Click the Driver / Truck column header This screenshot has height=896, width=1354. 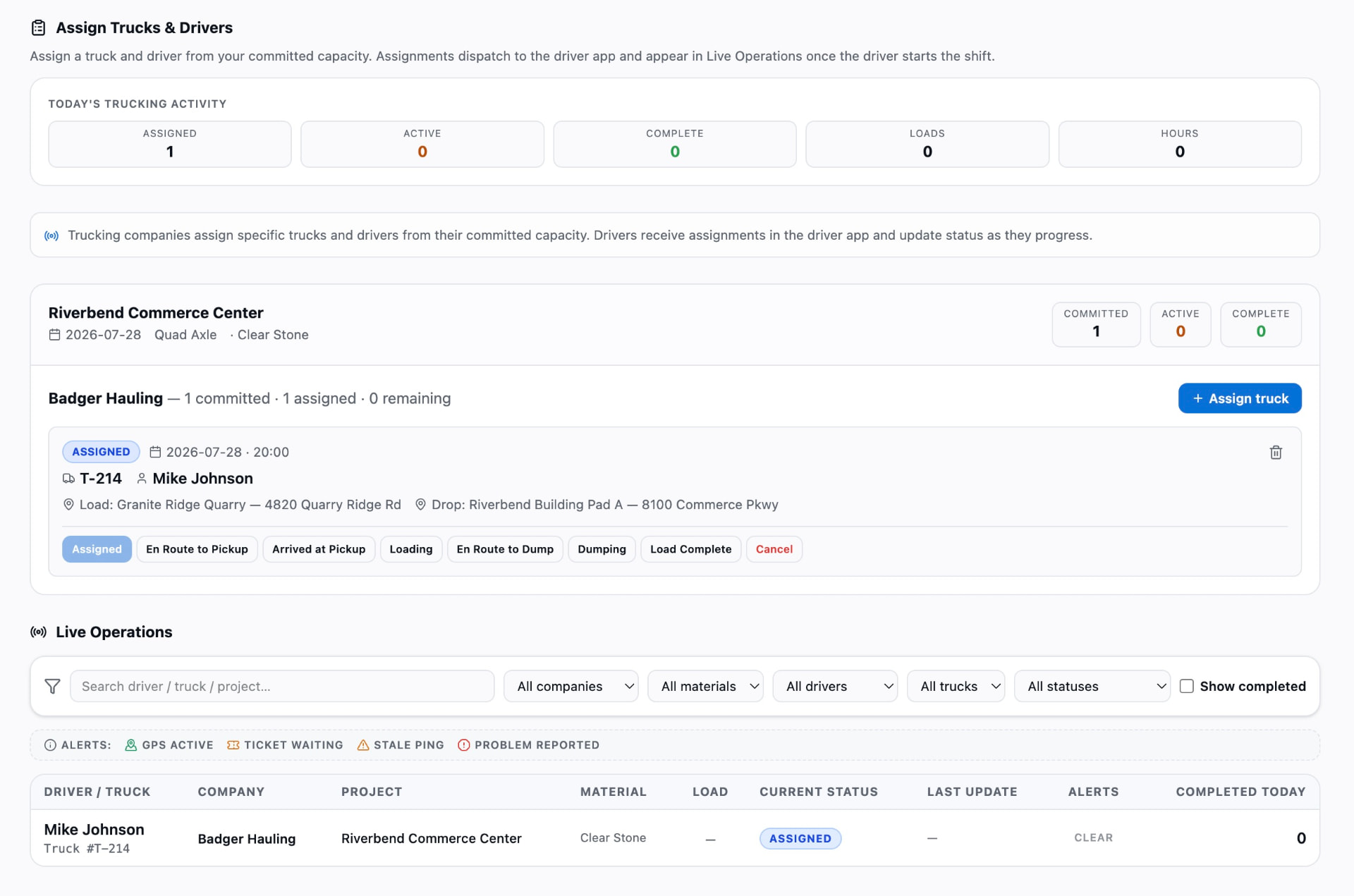click(97, 792)
